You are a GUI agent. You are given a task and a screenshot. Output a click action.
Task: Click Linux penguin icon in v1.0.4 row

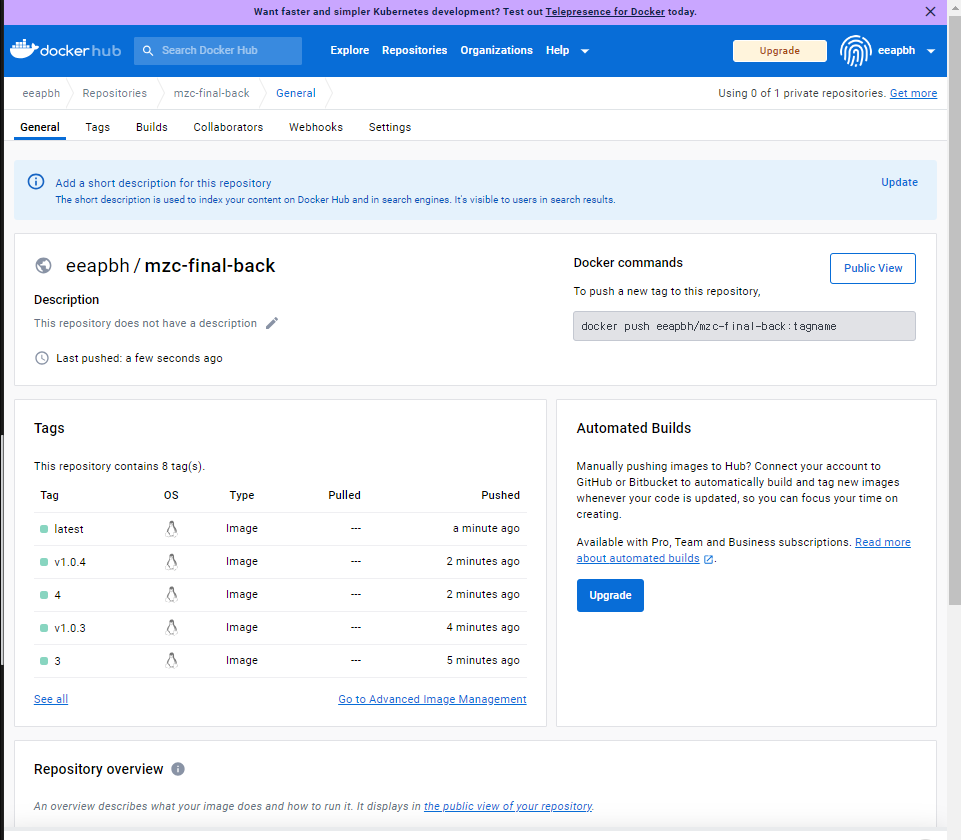point(172,562)
